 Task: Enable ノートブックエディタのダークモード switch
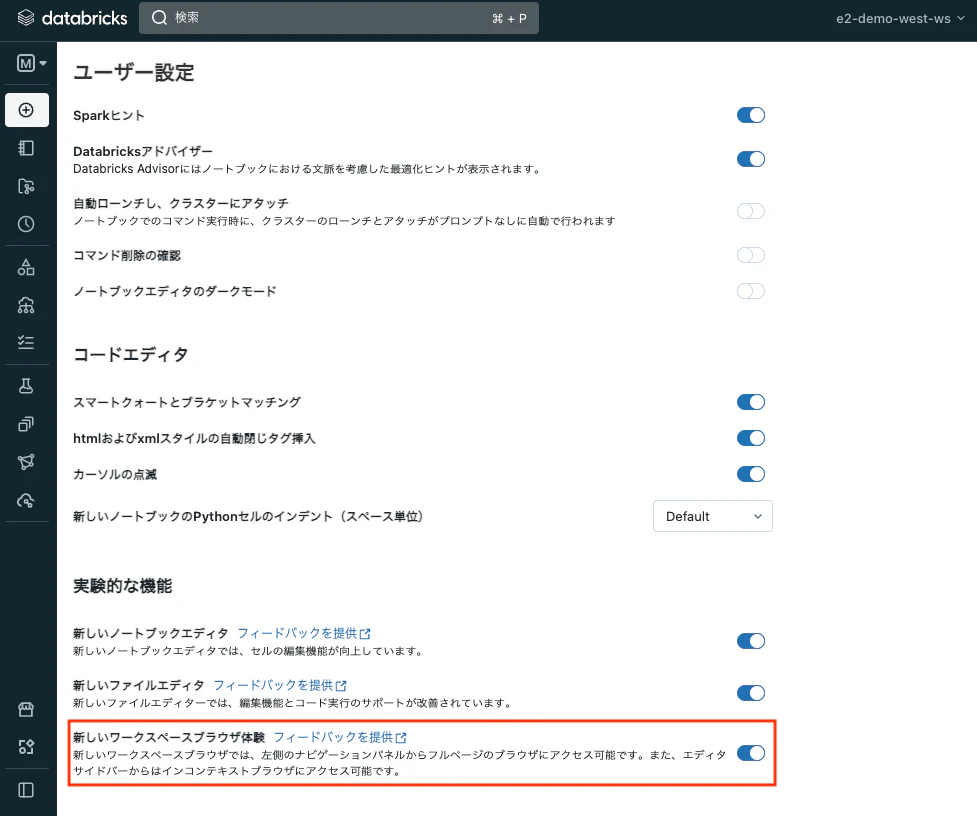coord(751,292)
